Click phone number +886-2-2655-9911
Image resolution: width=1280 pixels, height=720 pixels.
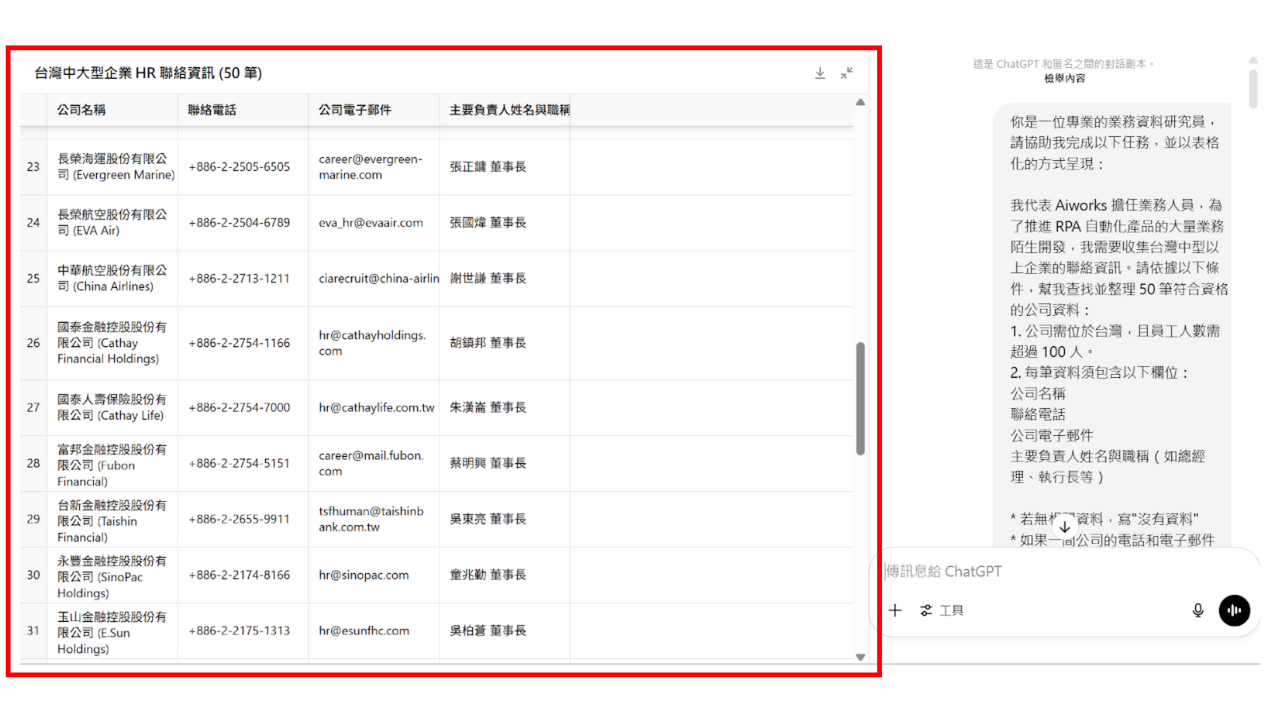coord(239,519)
